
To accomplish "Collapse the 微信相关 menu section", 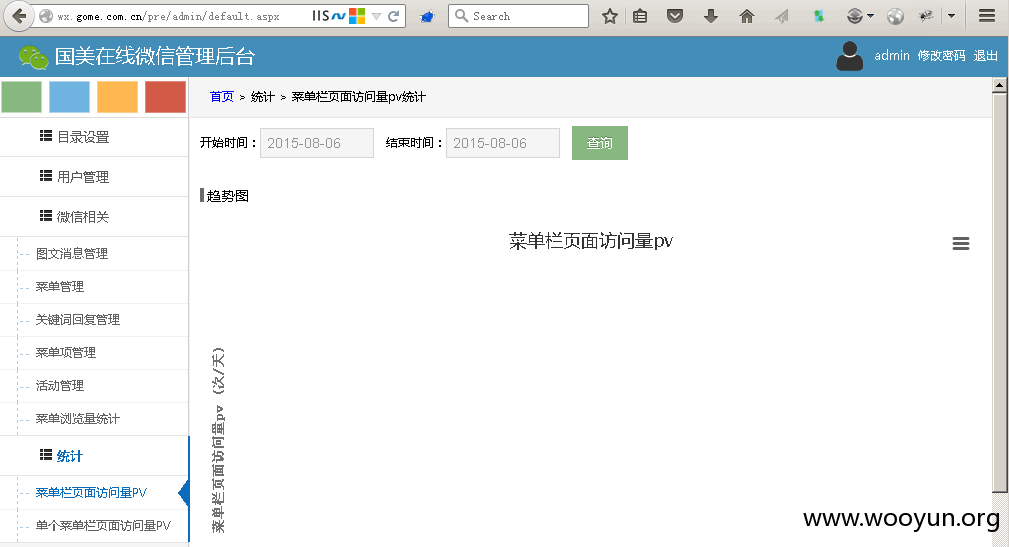I will point(94,216).
